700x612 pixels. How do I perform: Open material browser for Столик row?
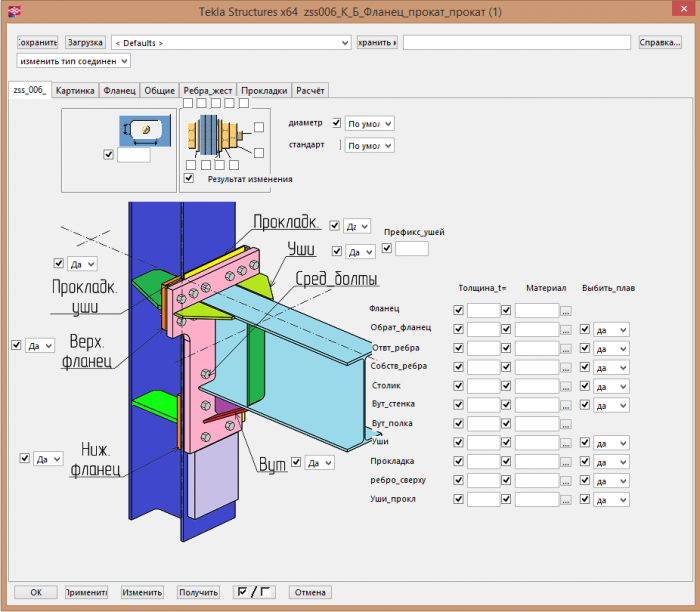(566, 386)
